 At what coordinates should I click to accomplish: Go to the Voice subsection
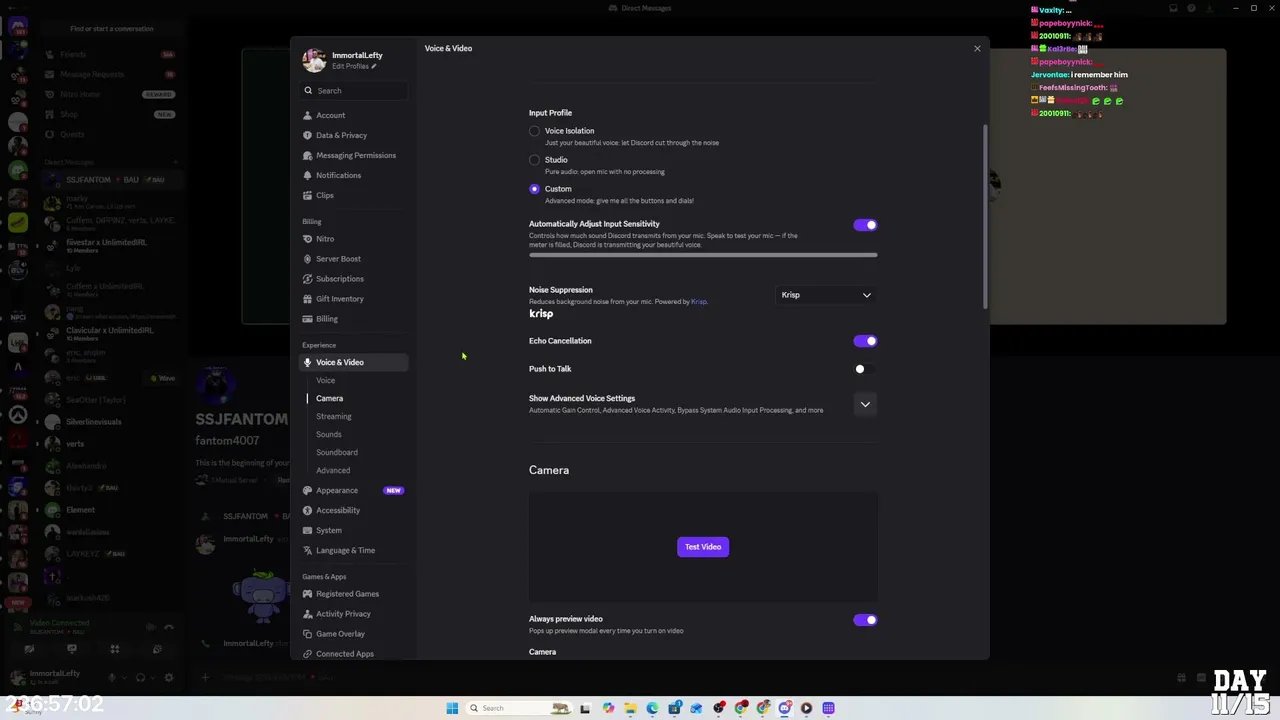(326, 380)
